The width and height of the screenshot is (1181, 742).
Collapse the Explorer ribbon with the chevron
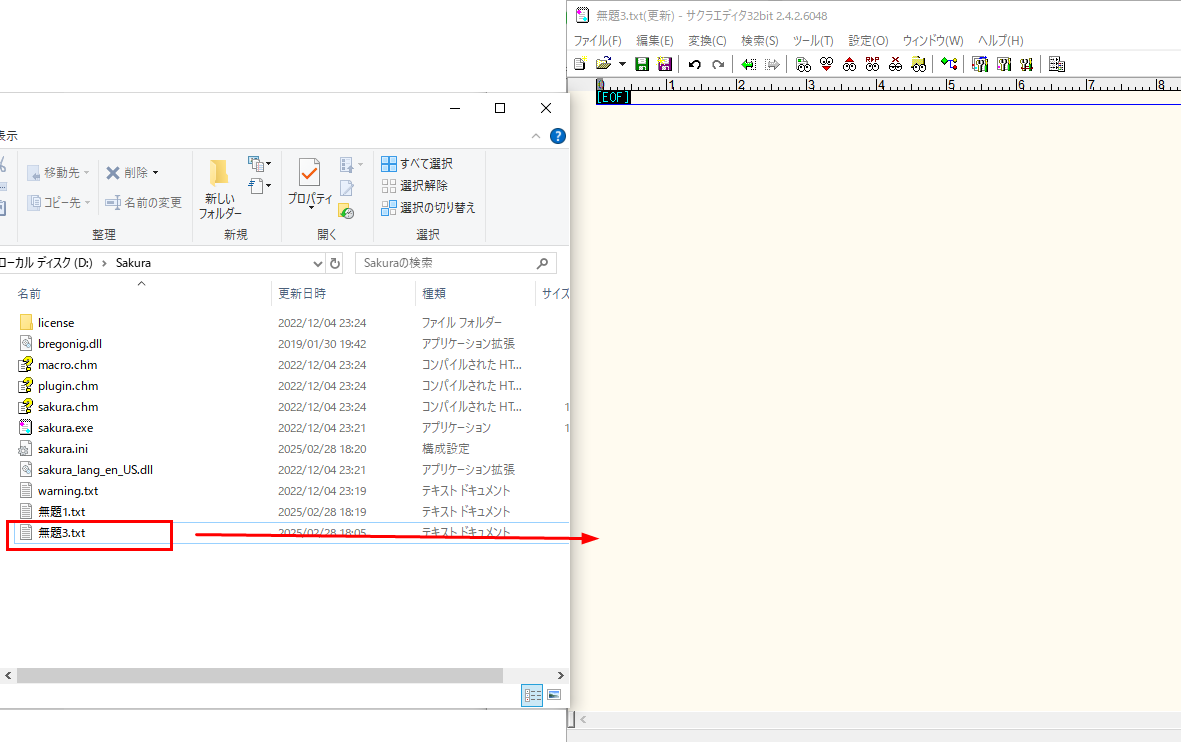click(536, 136)
